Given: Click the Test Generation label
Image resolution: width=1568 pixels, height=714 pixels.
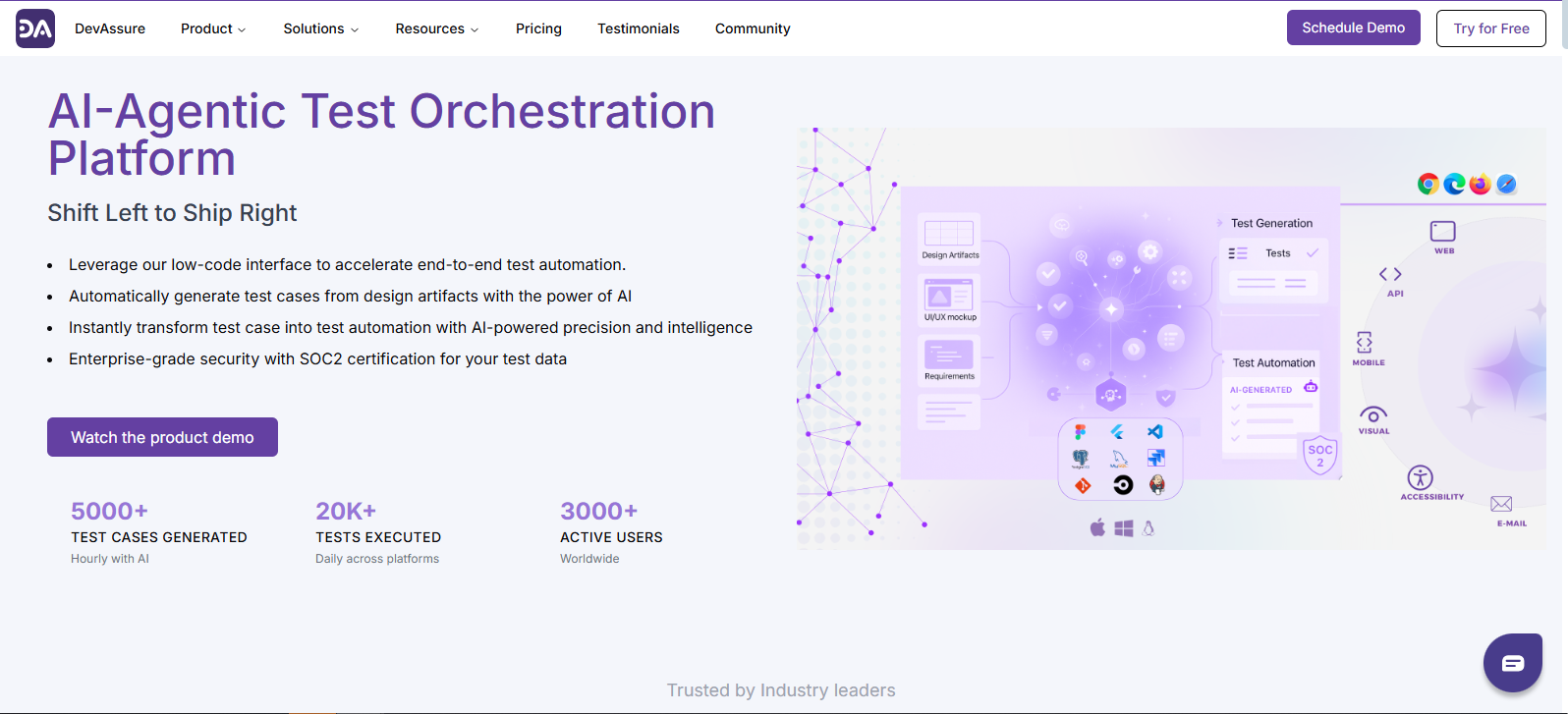Looking at the screenshot, I should pos(1271,223).
